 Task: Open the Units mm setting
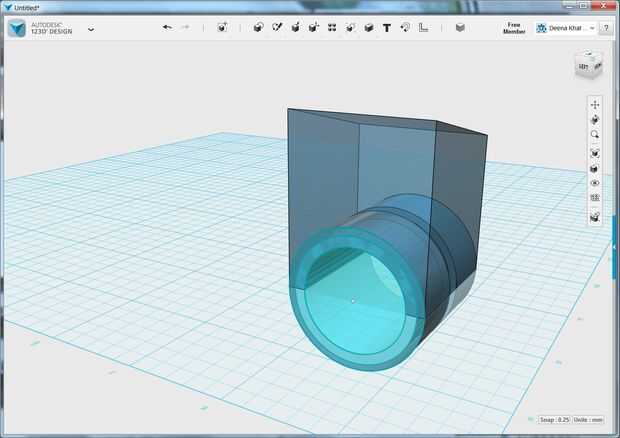[x=588, y=419]
